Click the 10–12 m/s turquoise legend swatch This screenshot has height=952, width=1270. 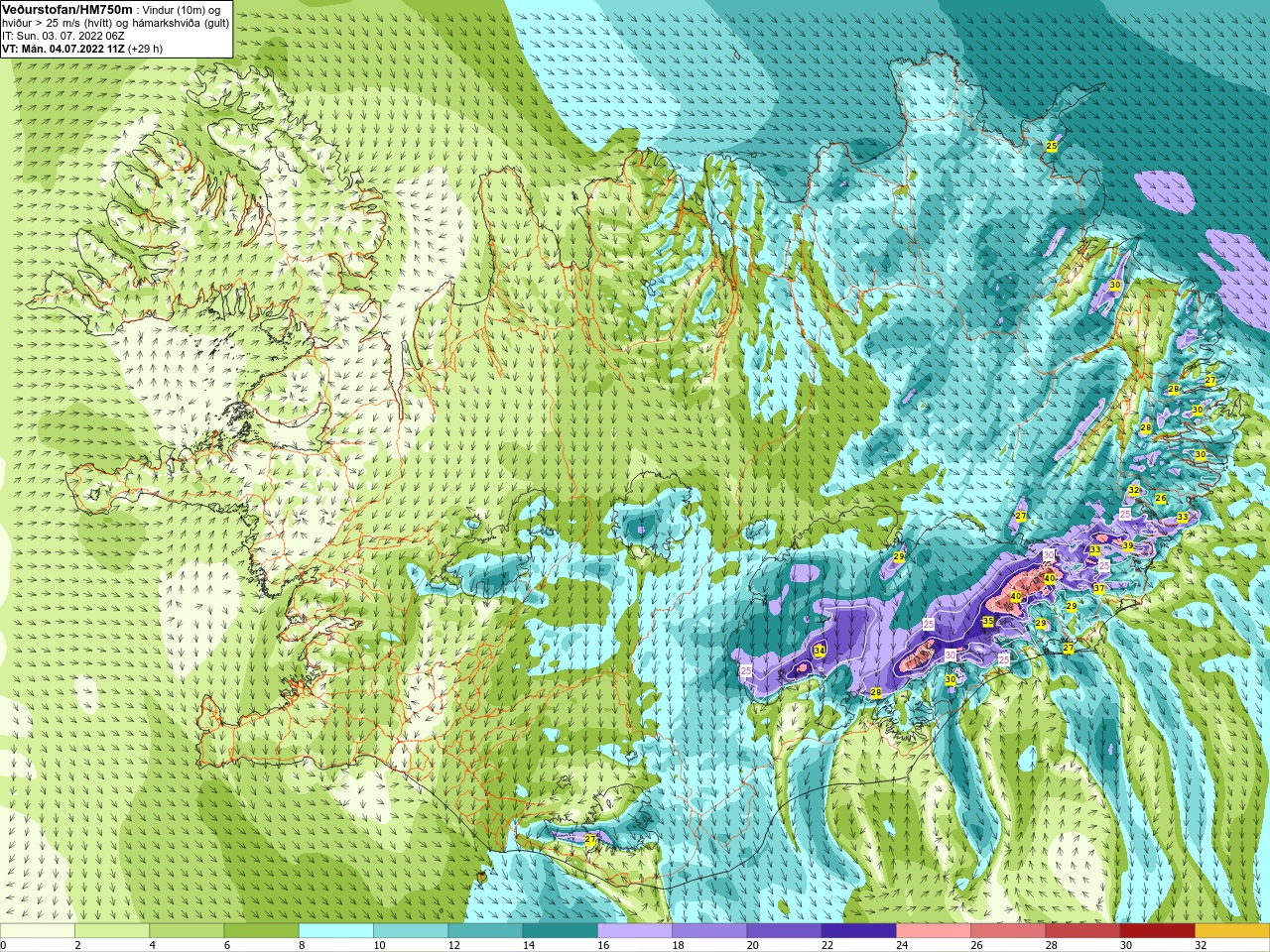point(411,931)
